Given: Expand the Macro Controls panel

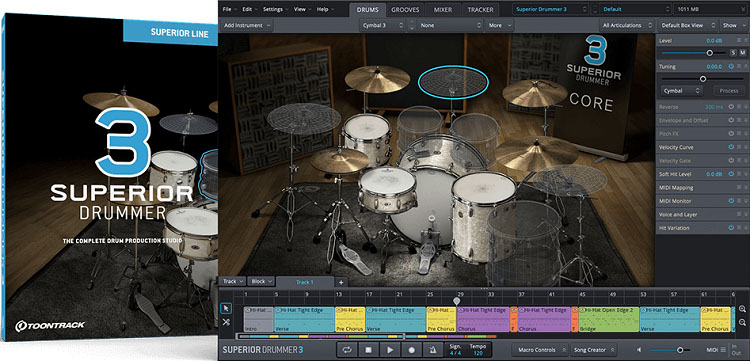Looking at the screenshot, I should (540, 350).
